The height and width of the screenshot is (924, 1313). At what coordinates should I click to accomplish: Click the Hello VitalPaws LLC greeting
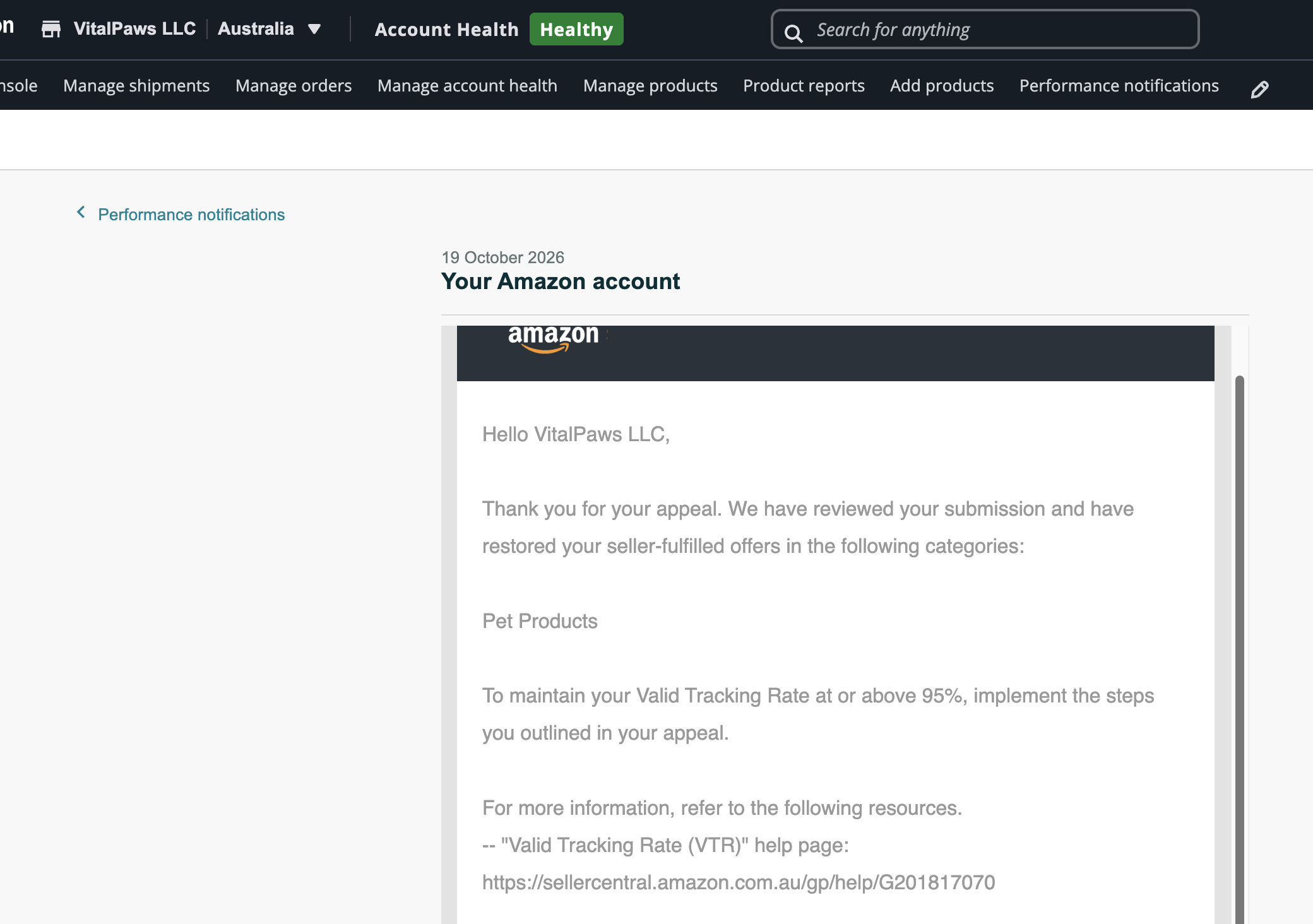[x=576, y=434]
